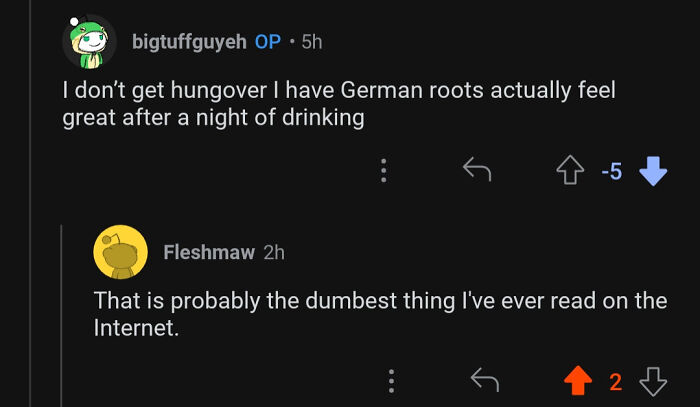Visit the Fleshmaw user profile name

(208, 252)
